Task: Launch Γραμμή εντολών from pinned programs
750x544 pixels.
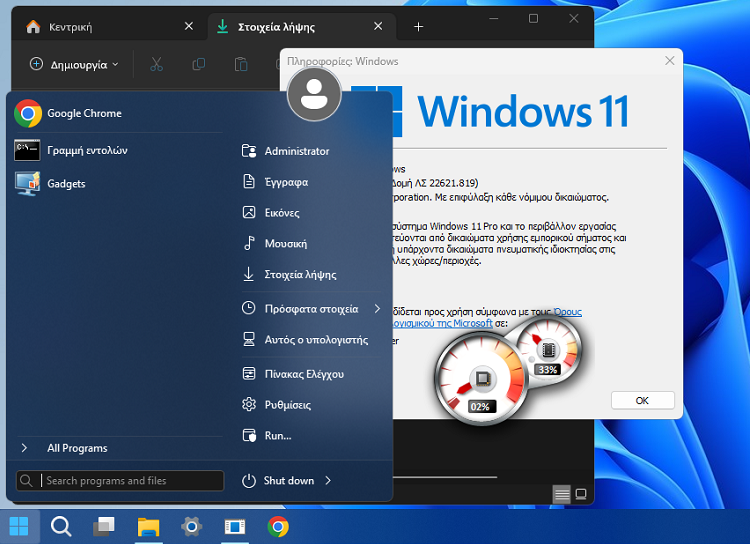Action: [x=117, y=150]
